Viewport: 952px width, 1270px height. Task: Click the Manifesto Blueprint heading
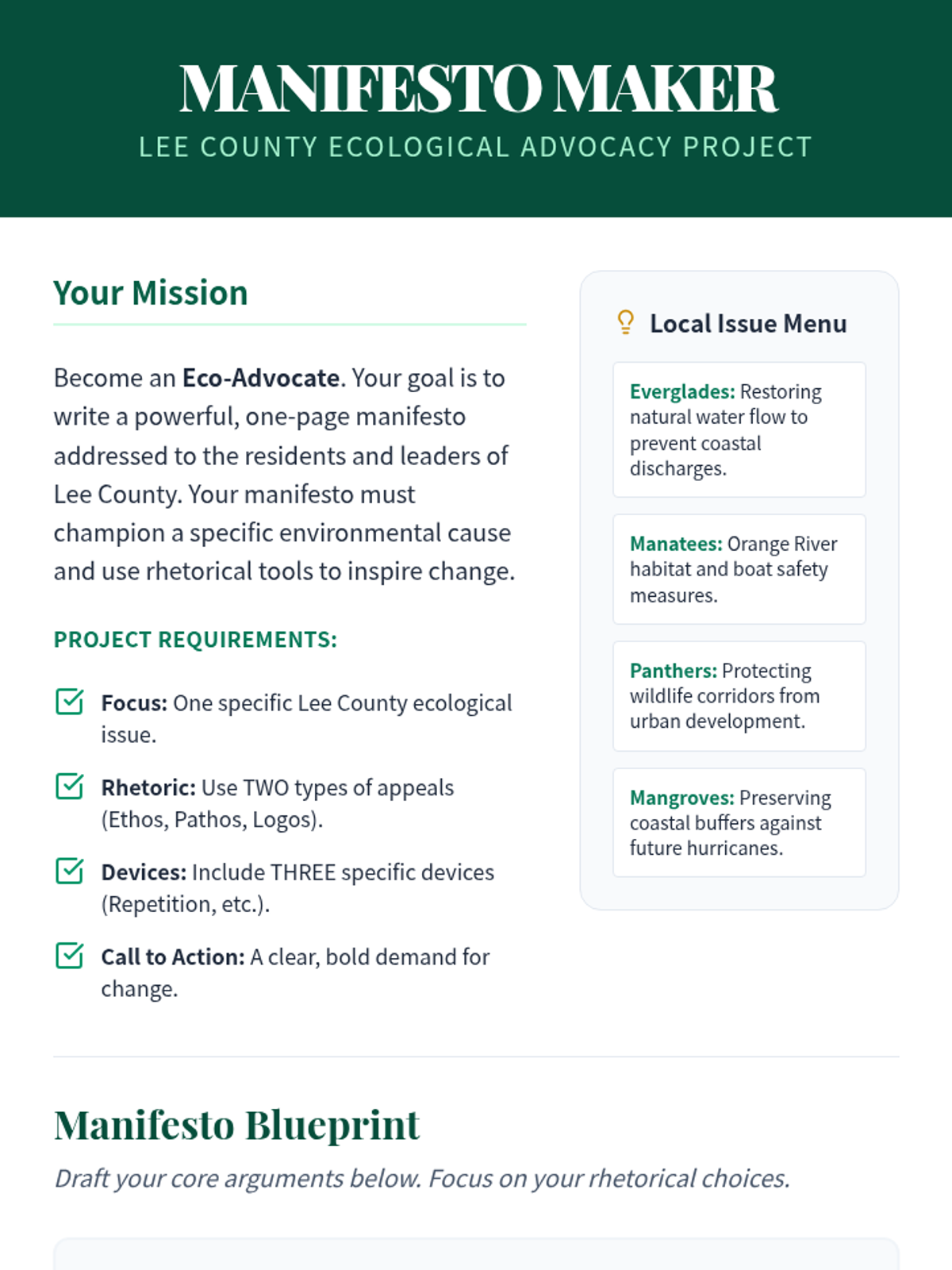236,1125
